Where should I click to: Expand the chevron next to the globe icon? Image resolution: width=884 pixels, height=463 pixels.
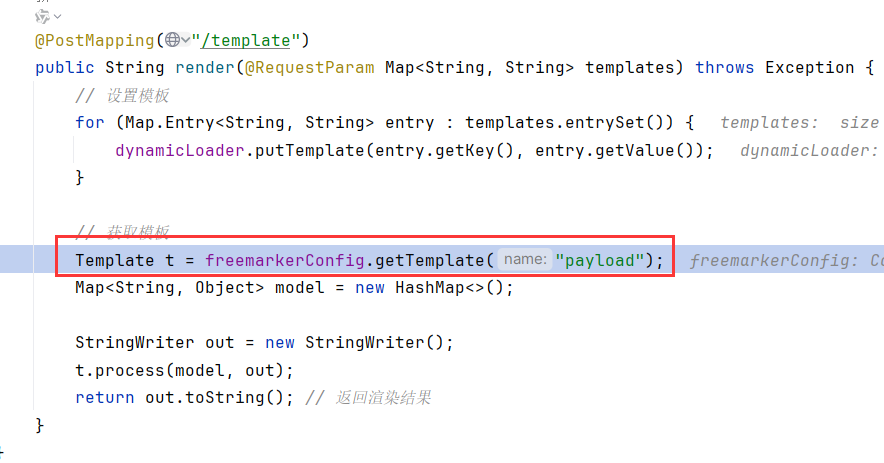tap(185, 39)
